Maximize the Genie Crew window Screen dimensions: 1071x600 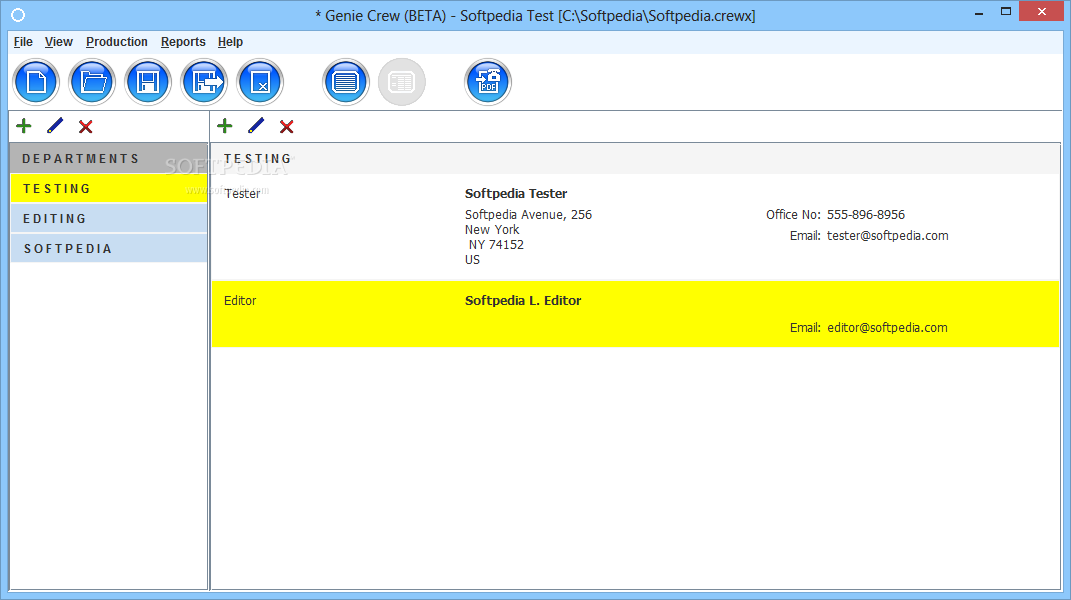pos(1005,12)
